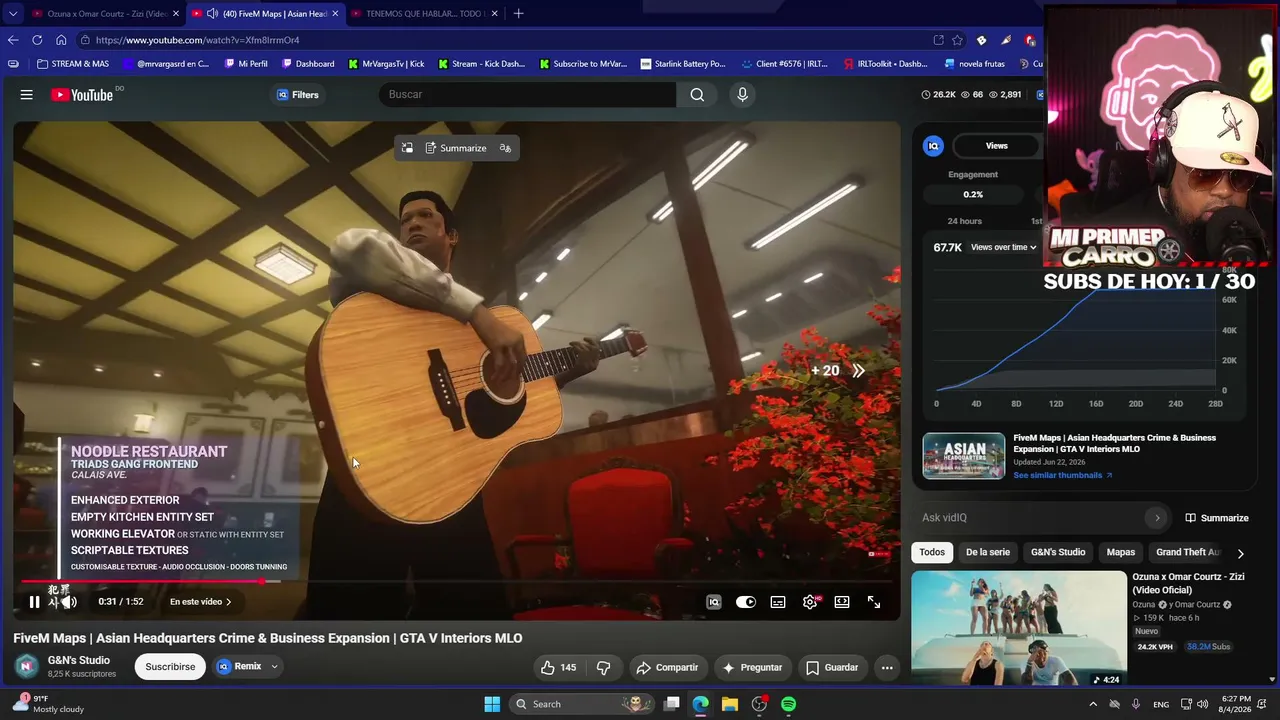Image resolution: width=1280 pixels, height=720 pixels.
Task: Open the Ozuna x Omar Courtz thumbnail
Action: pos(1019,628)
